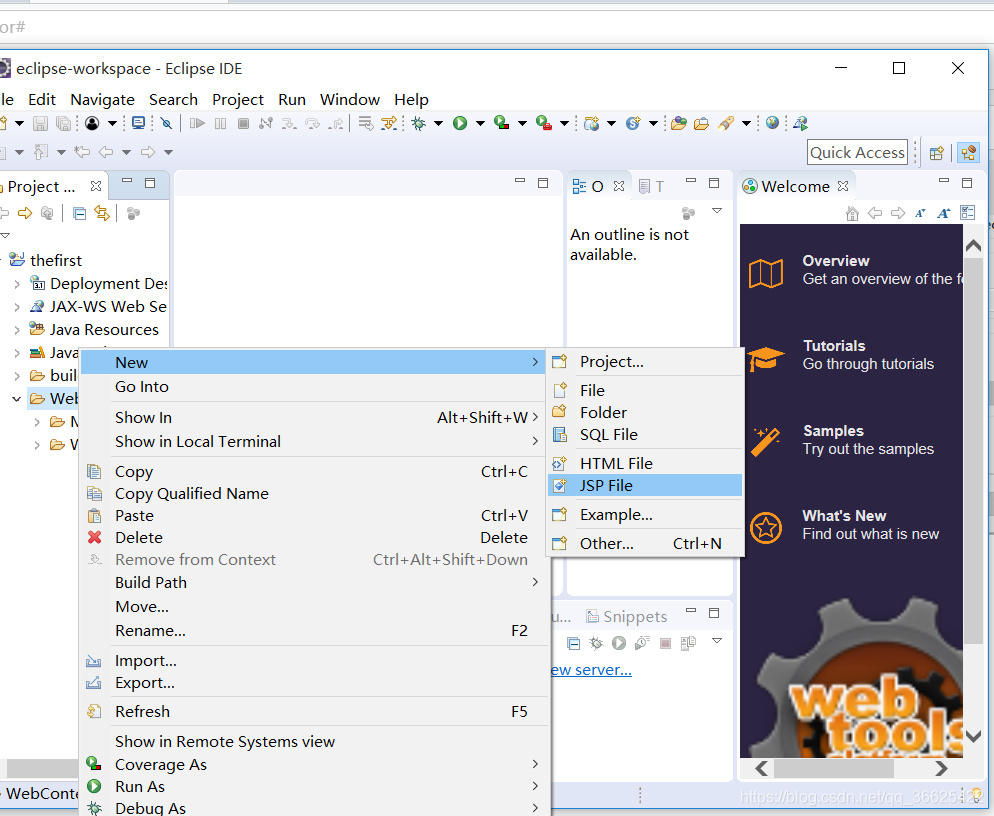994x816 pixels.
Task: Click the Home icon in Welcome view
Action: [x=852, y=214]
